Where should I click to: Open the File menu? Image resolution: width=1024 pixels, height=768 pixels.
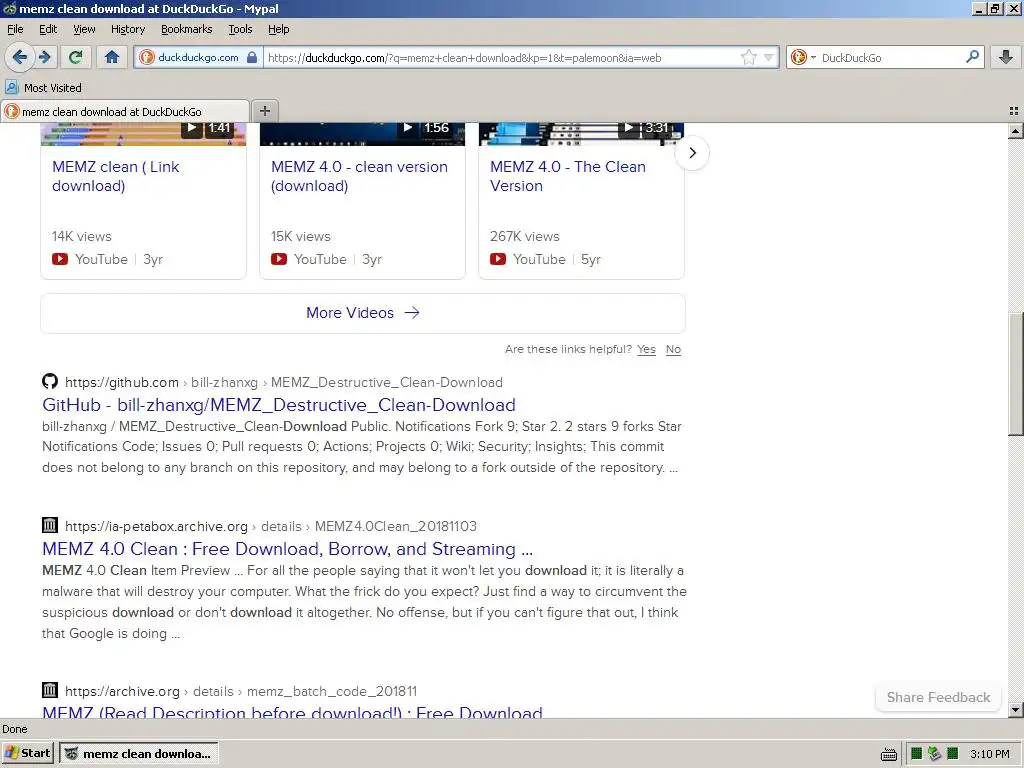click(15, 29)
